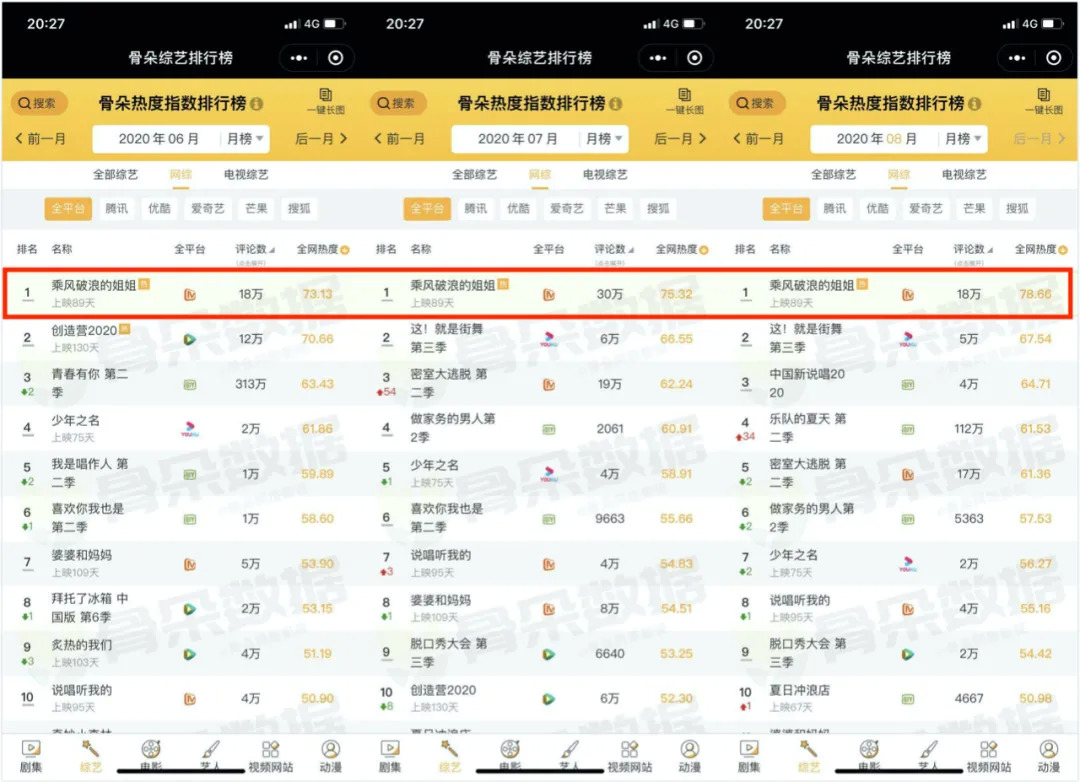The height and width of the screenshot is (782, 1080).
Task: Select the 搜狐 filter in the 07月 screen
Action: pos(658,209)
